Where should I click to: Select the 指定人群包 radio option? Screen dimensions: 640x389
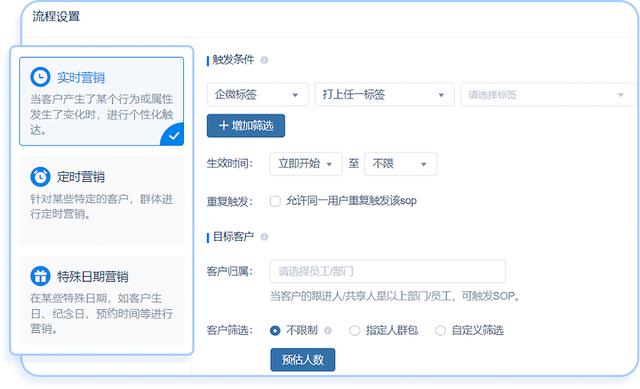[354, 330]
